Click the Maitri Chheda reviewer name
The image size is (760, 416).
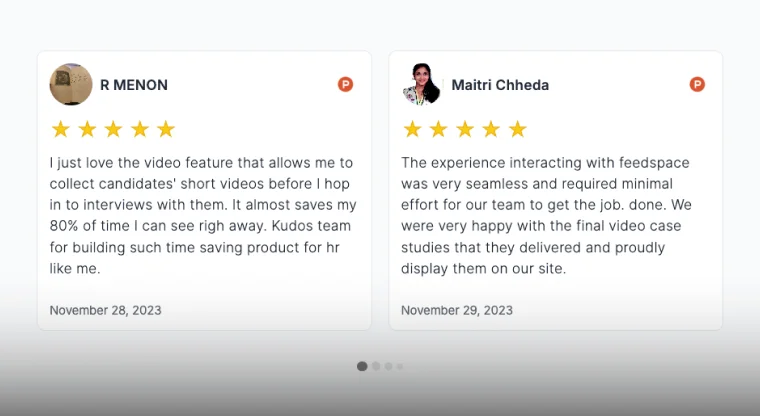(x=500, y=85)
